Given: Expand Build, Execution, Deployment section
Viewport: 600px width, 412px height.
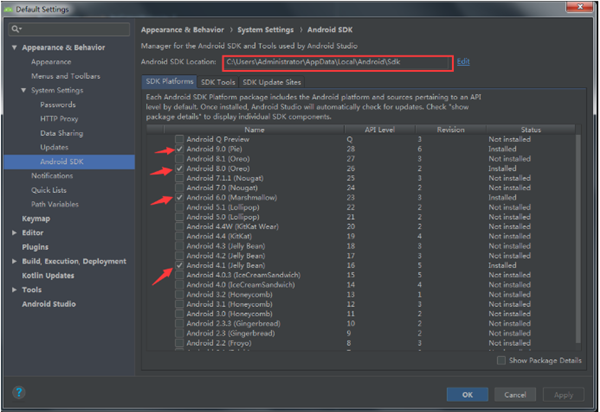Looking at the screenshot, I should [x=14, y=261].
